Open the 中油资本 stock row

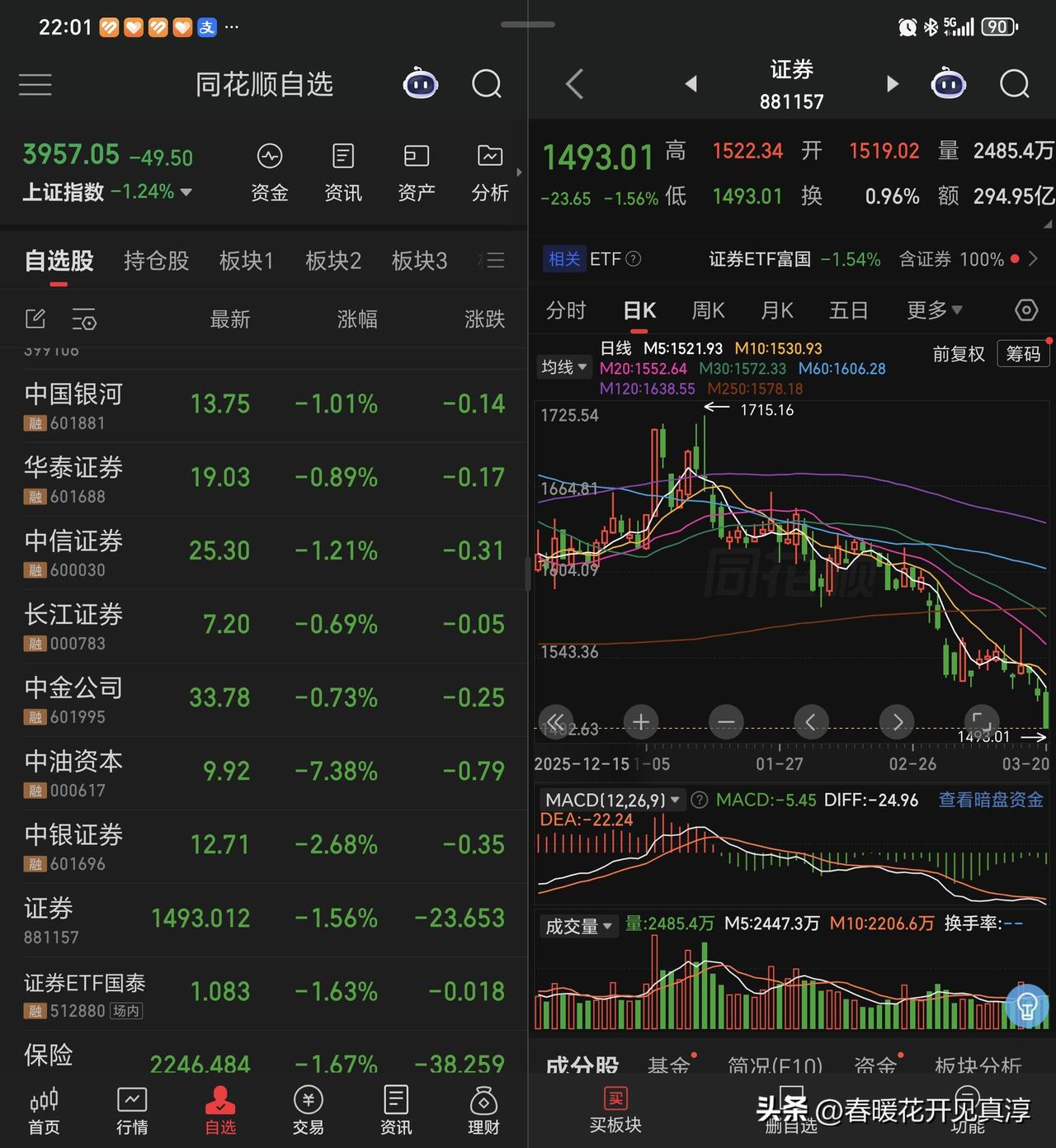point(264,773)
